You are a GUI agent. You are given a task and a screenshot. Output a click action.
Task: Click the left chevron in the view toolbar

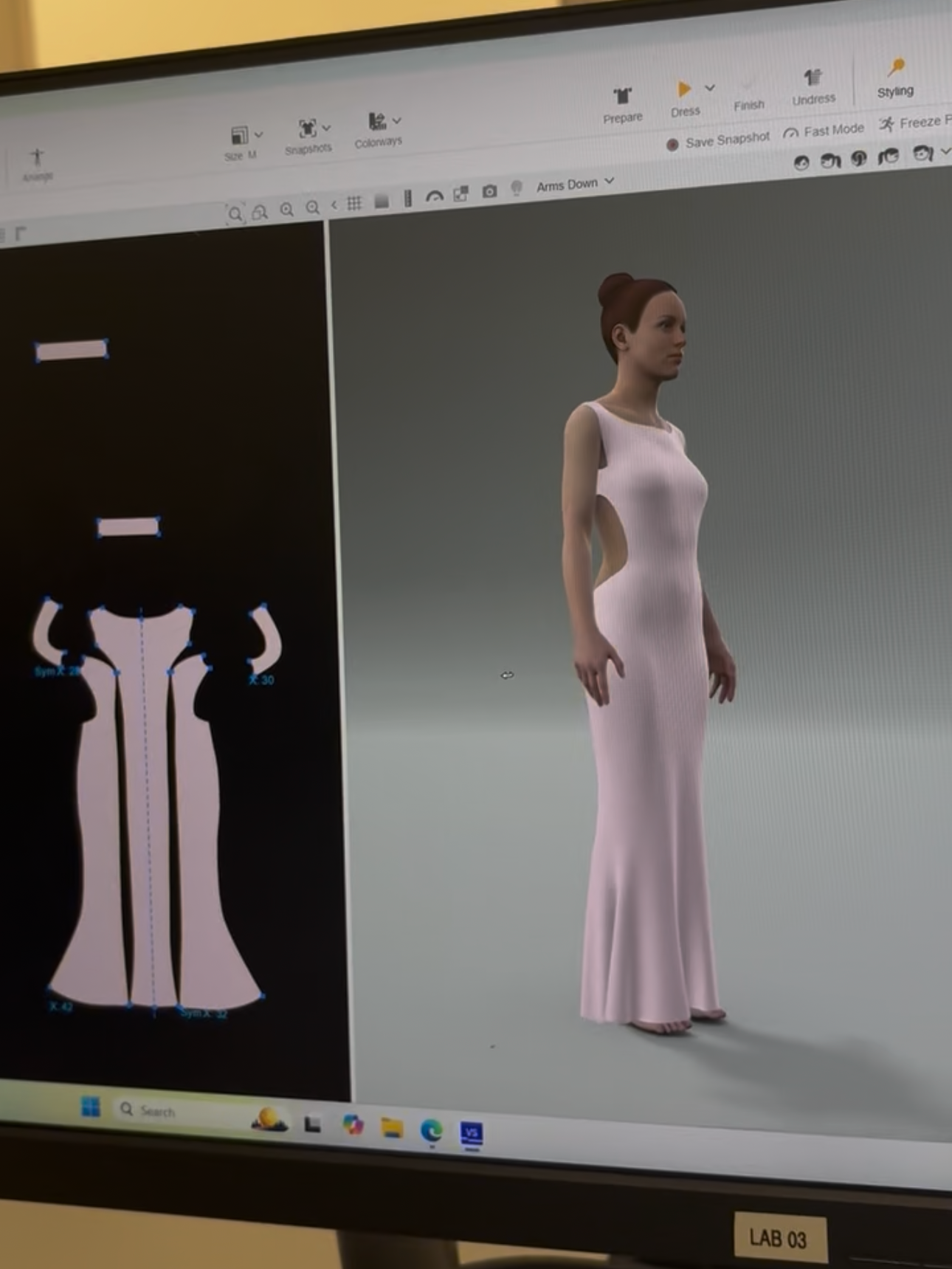coord(334,205)
